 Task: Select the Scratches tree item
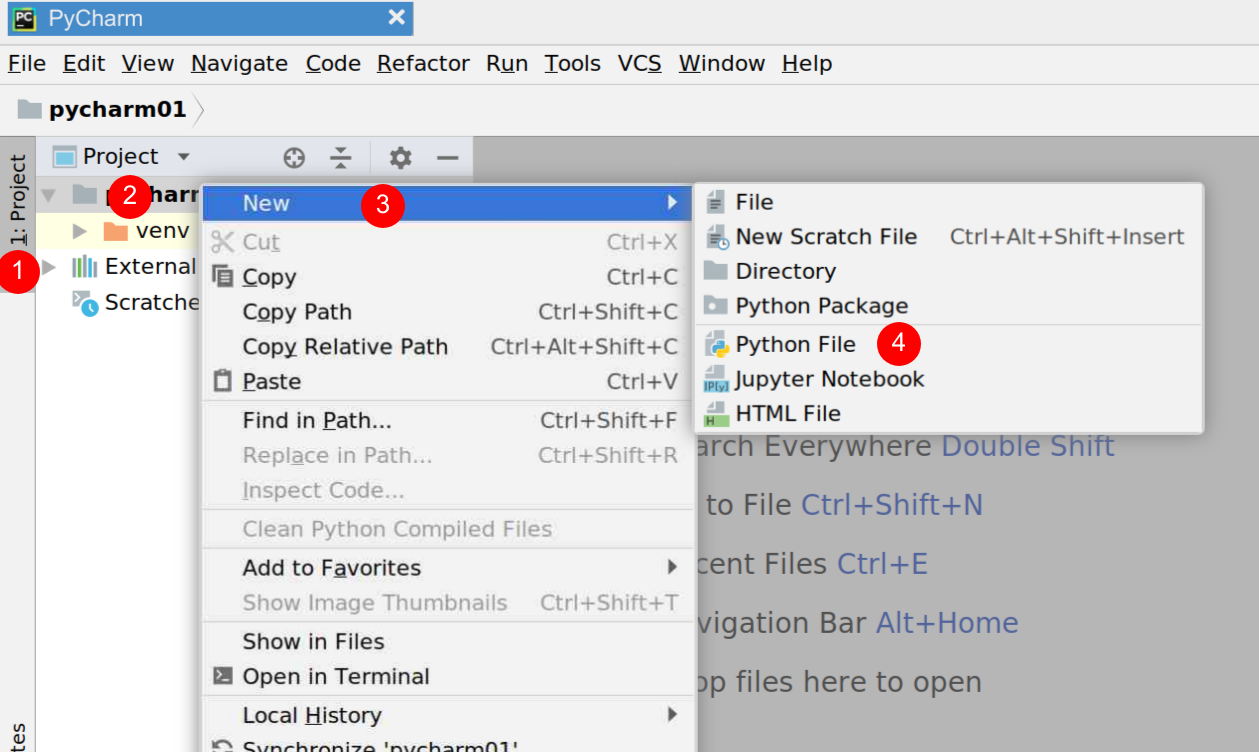[x=151, y=302]
